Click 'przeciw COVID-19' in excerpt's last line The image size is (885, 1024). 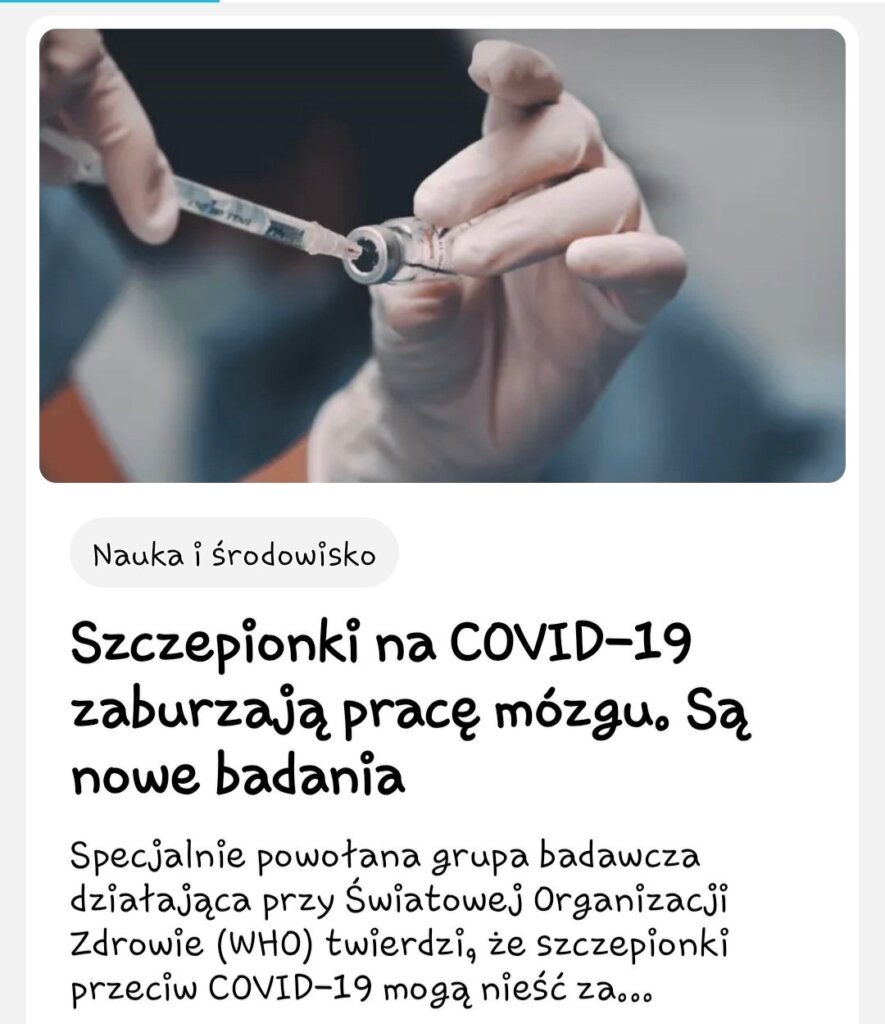(221, 989)
